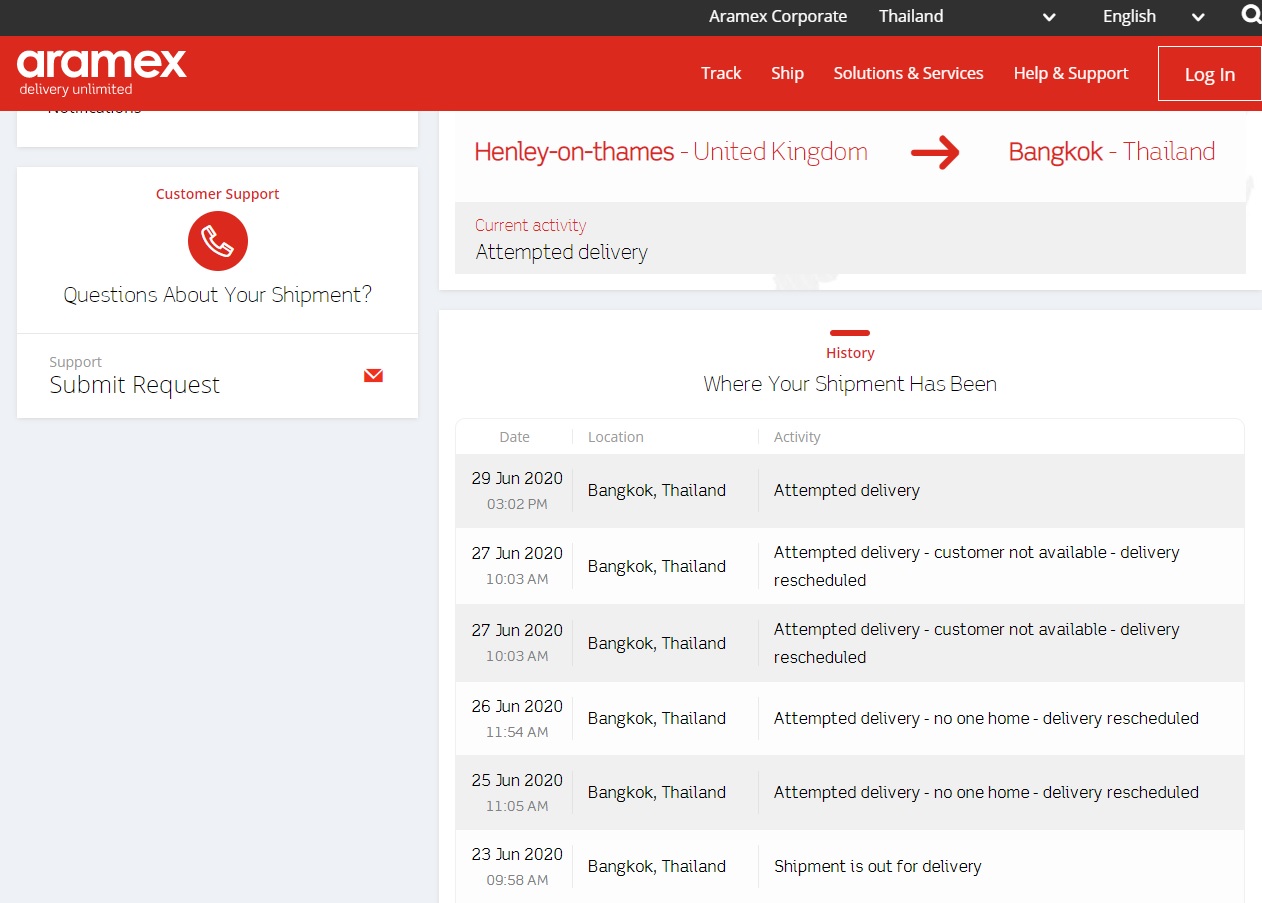
Task: Click activity 'Shipment is out for delivery'
Action: (878, 866)
